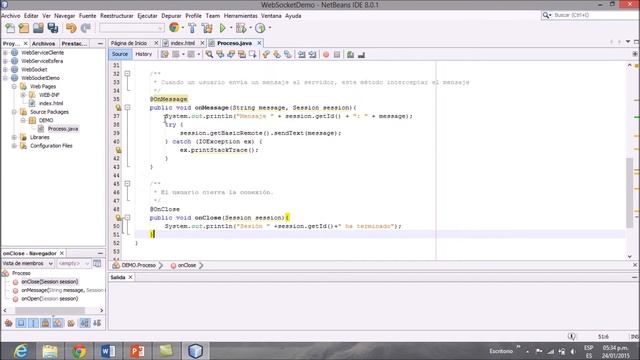Open the Herramientas menu
The width and height of the screenshot is (640, 360).
[x=240, y=16]
